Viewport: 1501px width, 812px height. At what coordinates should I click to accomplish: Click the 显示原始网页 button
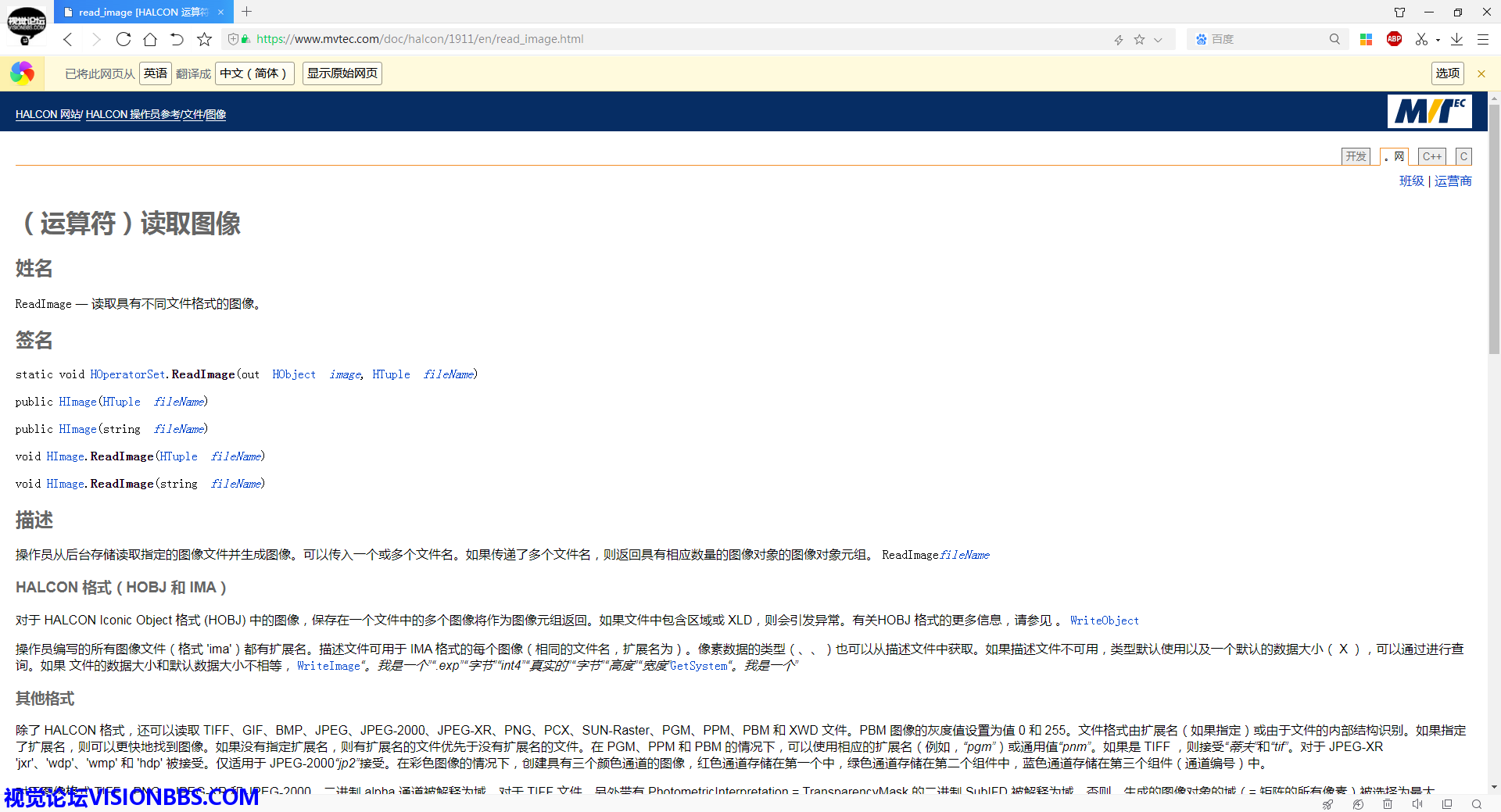coord(342,73)
